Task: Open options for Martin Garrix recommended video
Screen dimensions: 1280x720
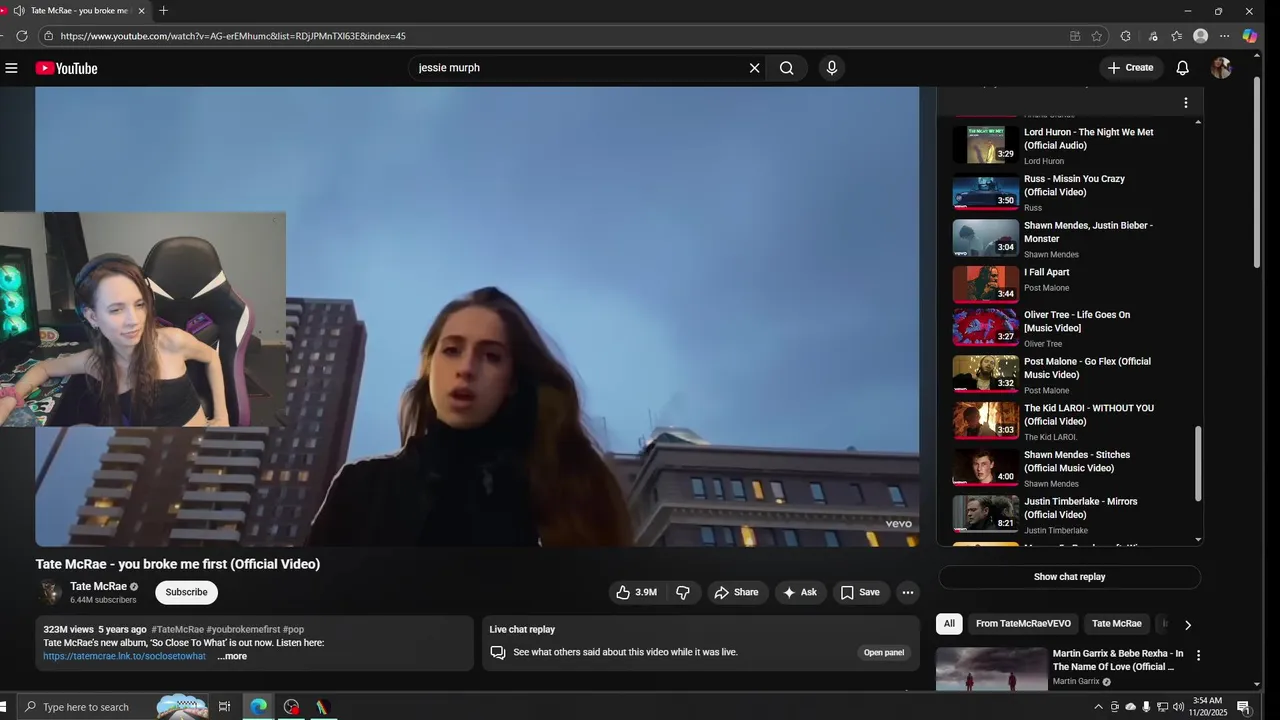Action: pos(1198,656)
